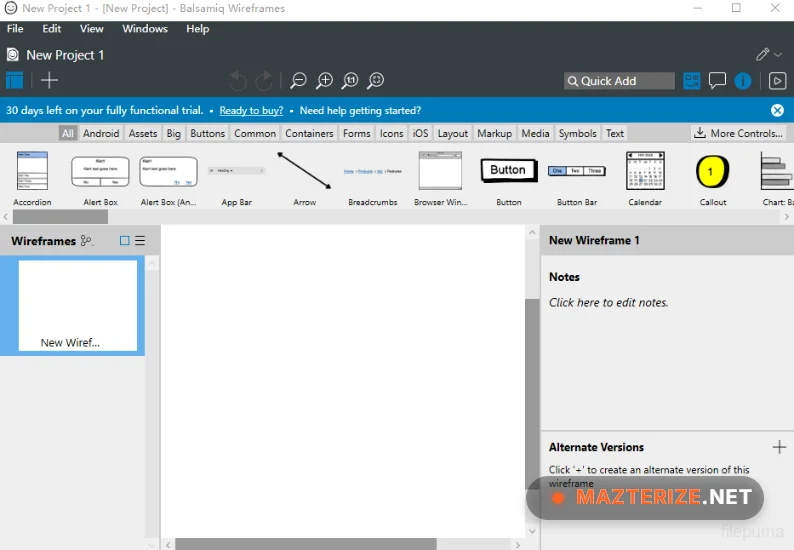Pick the yellow Callout control
Screen dimensions: 794x550
click(x=713, y=178)
